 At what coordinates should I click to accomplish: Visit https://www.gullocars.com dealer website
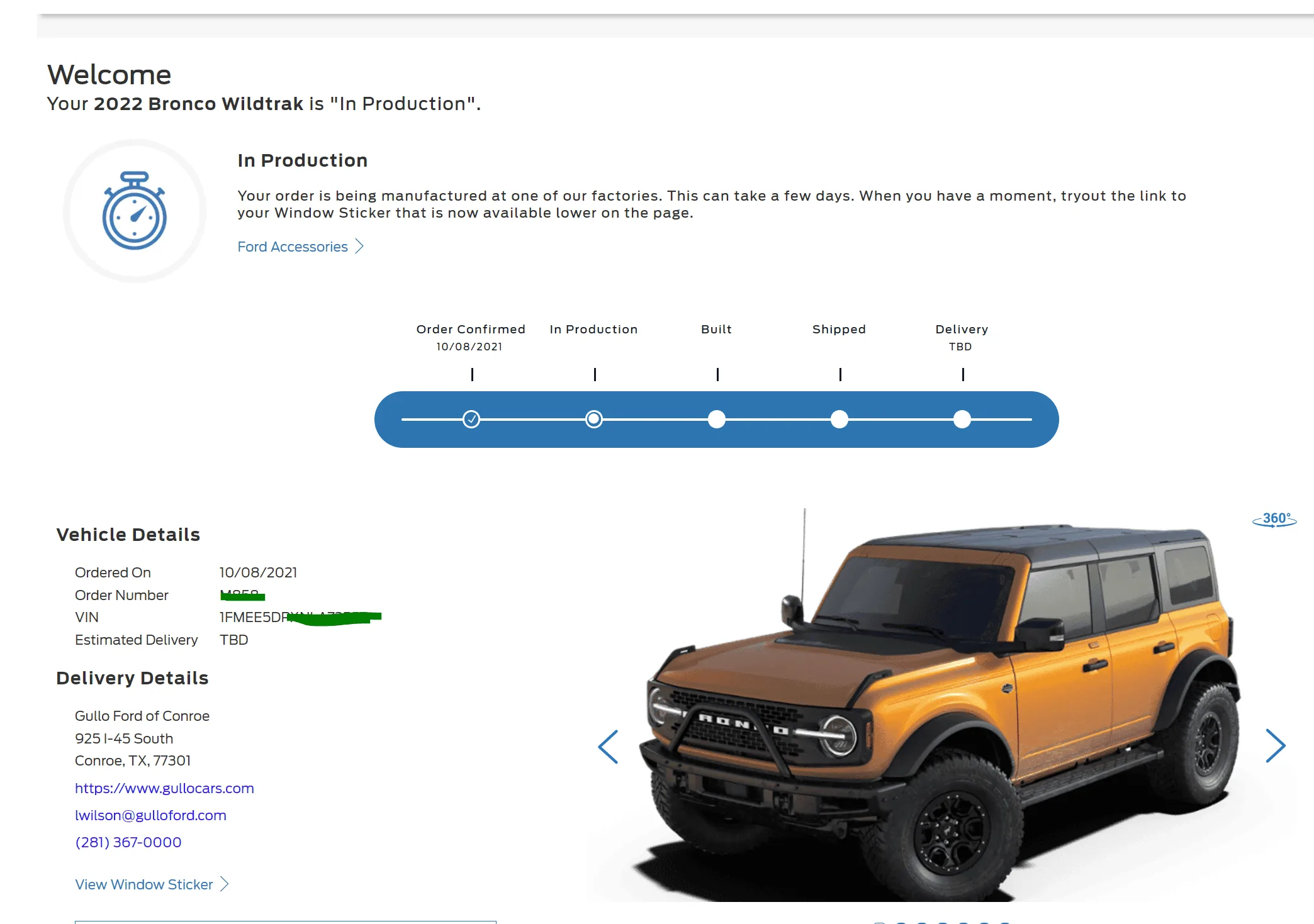164,788
